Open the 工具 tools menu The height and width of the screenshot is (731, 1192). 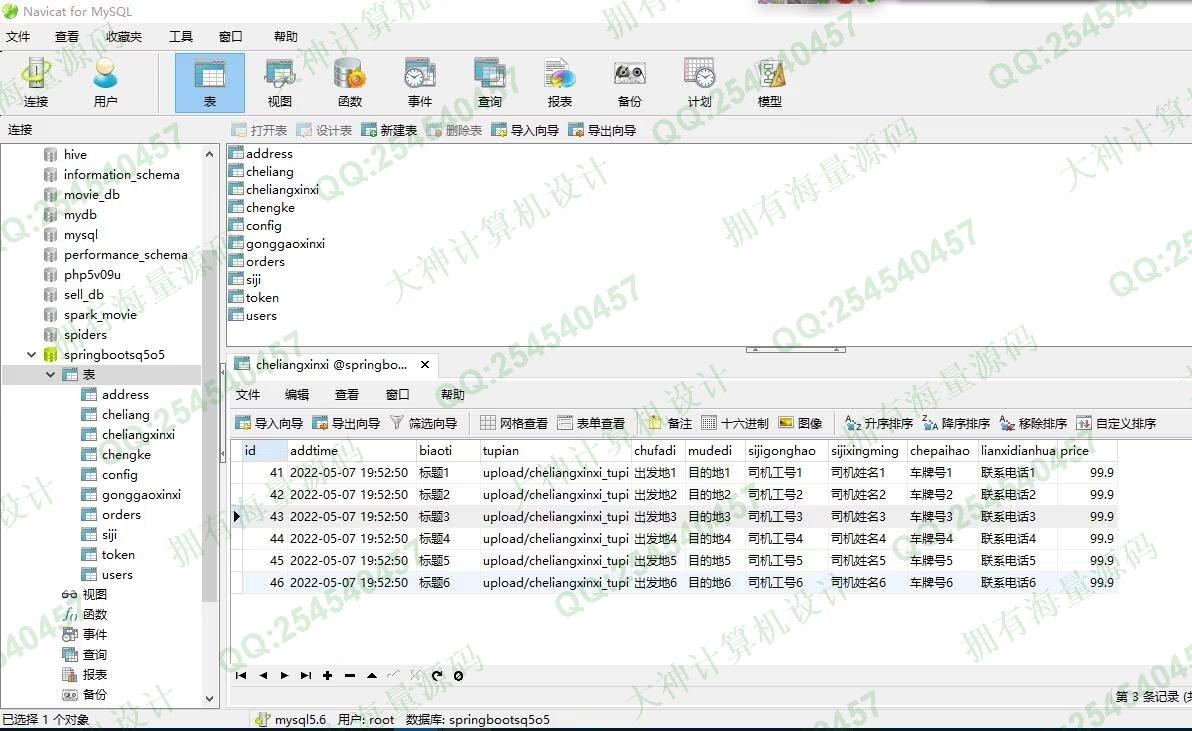pos(181,36)
